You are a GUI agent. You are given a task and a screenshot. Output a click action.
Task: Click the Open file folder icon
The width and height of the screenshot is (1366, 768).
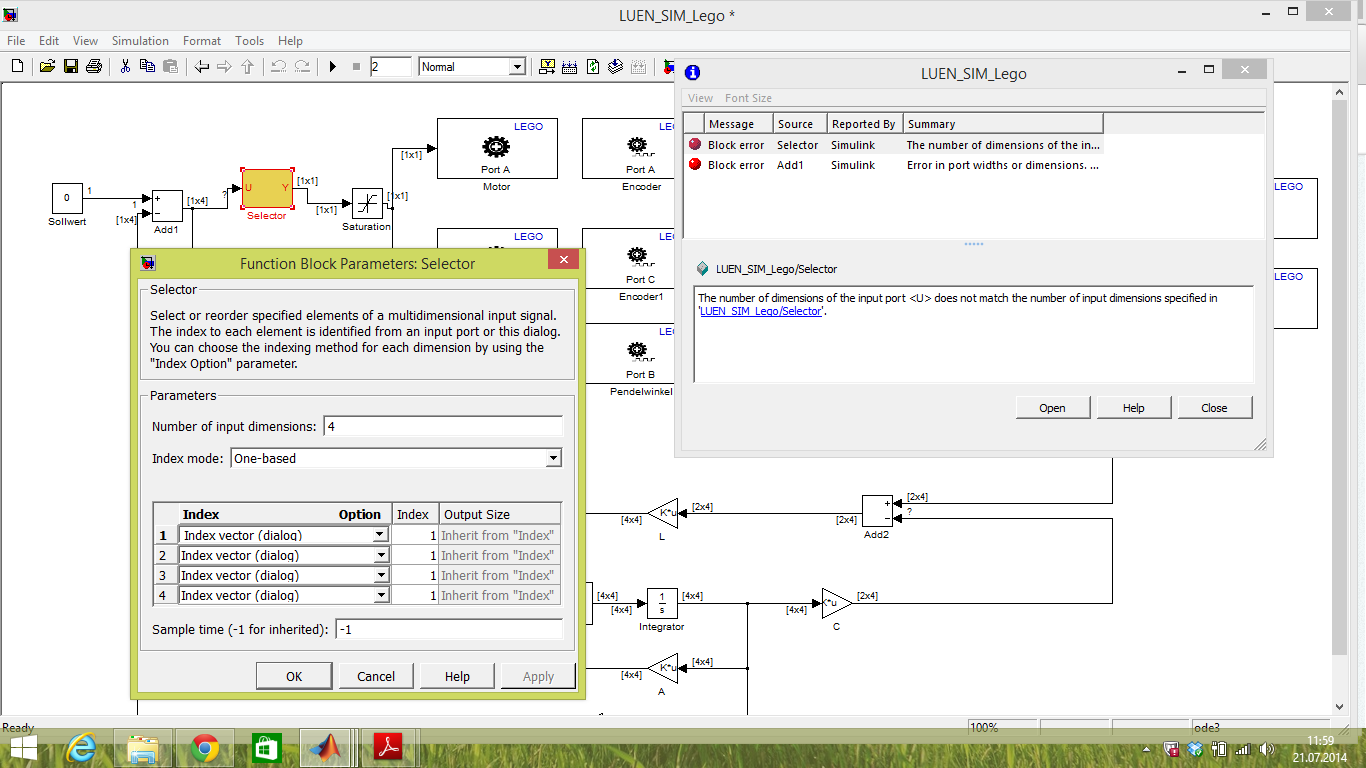[46, 67]
